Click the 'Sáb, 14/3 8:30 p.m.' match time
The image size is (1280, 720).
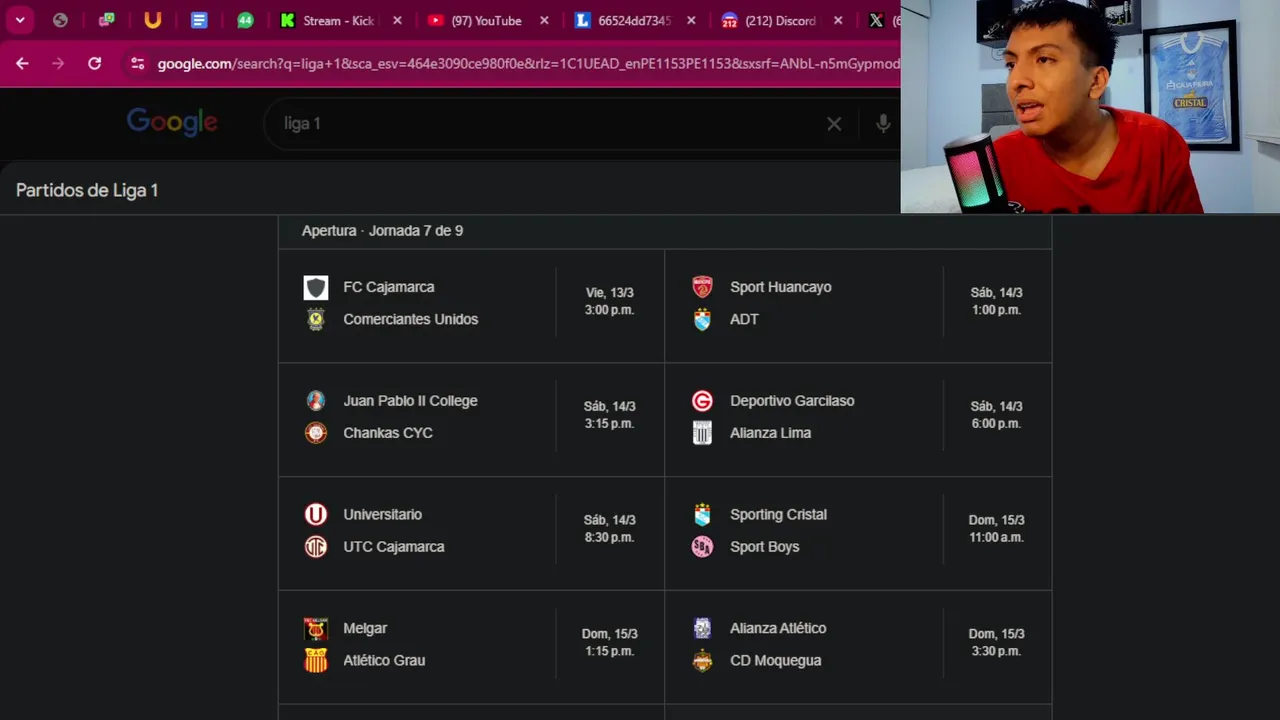pos(610,529)
